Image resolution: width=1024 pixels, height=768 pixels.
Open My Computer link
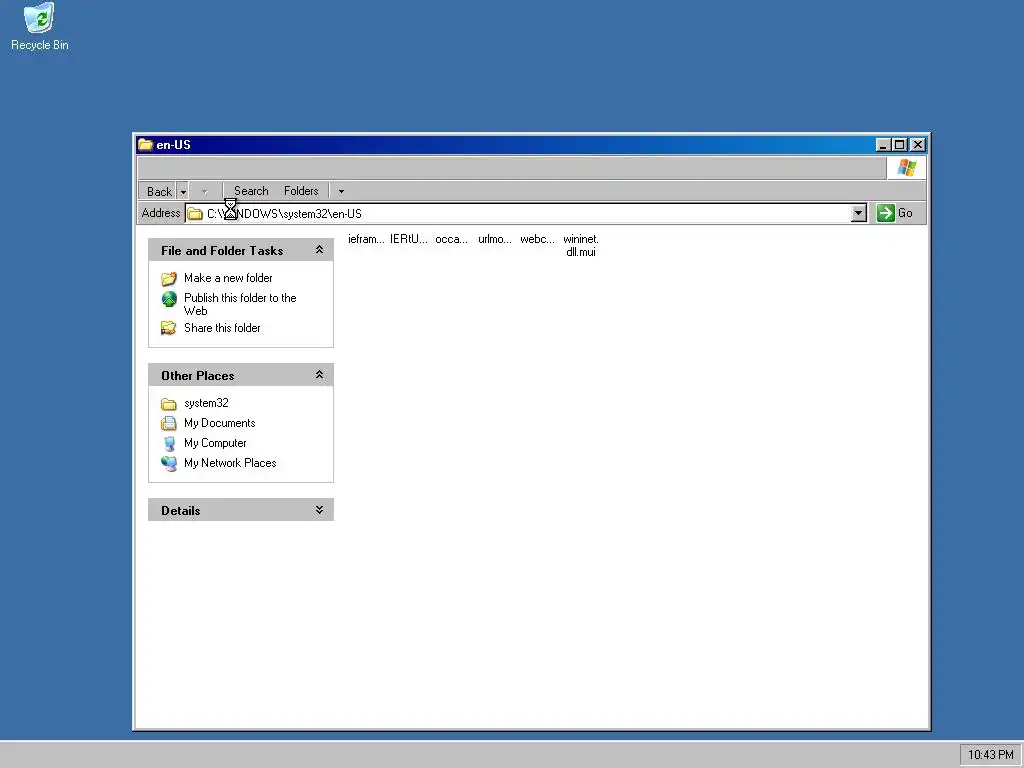tap(215, 443)
